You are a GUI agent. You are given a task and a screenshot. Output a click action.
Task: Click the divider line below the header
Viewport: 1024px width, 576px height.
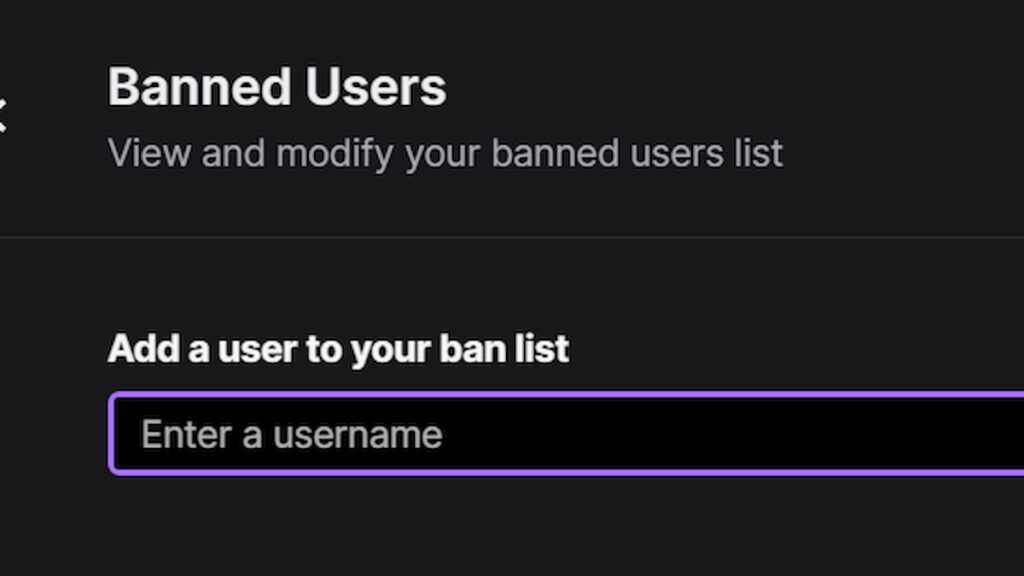click(512, 237)
